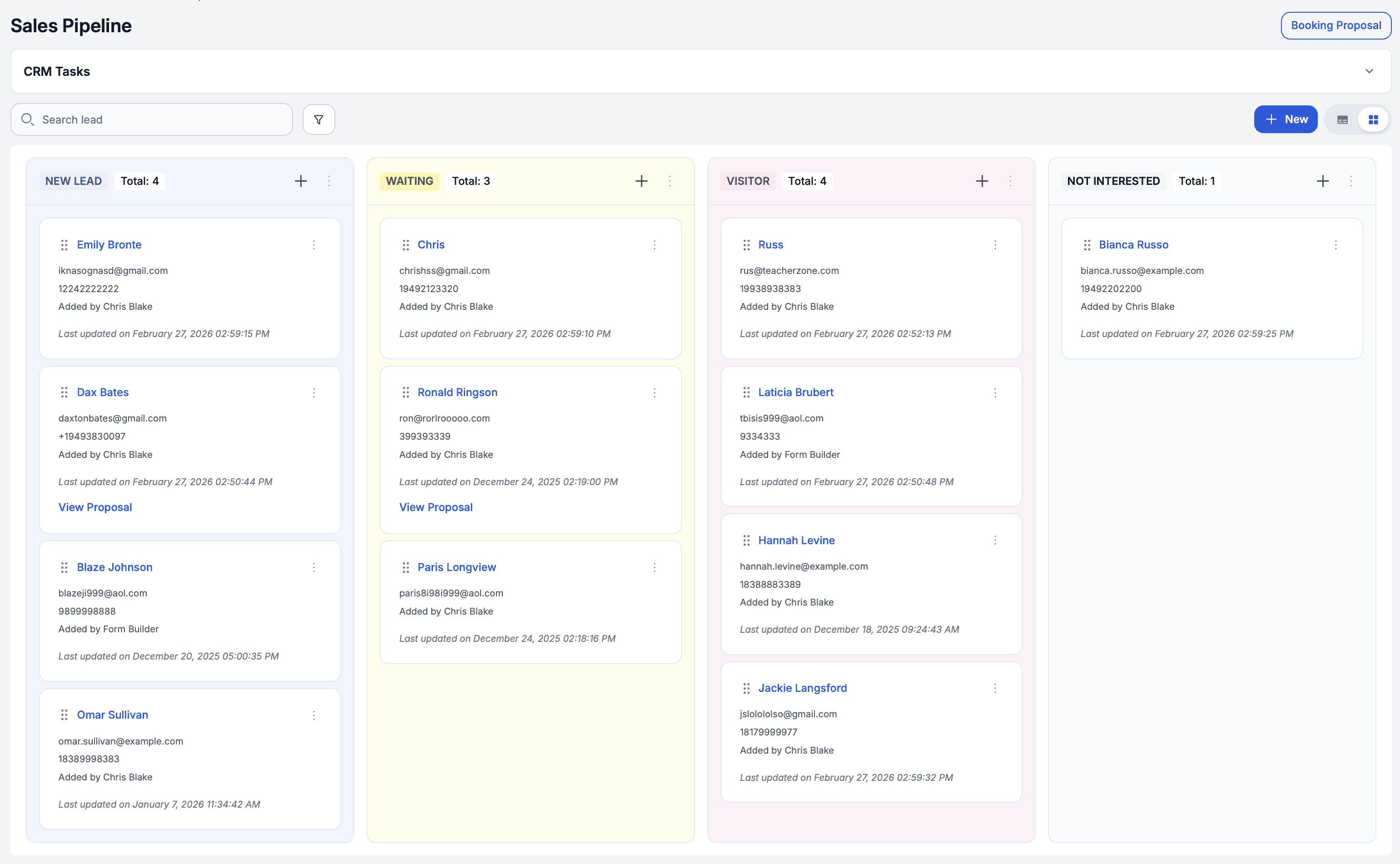Image resolution: width=1400 pixels, height=864 pixels.
Task: View Proposal for Ronald Ringson
Action: 436,507
